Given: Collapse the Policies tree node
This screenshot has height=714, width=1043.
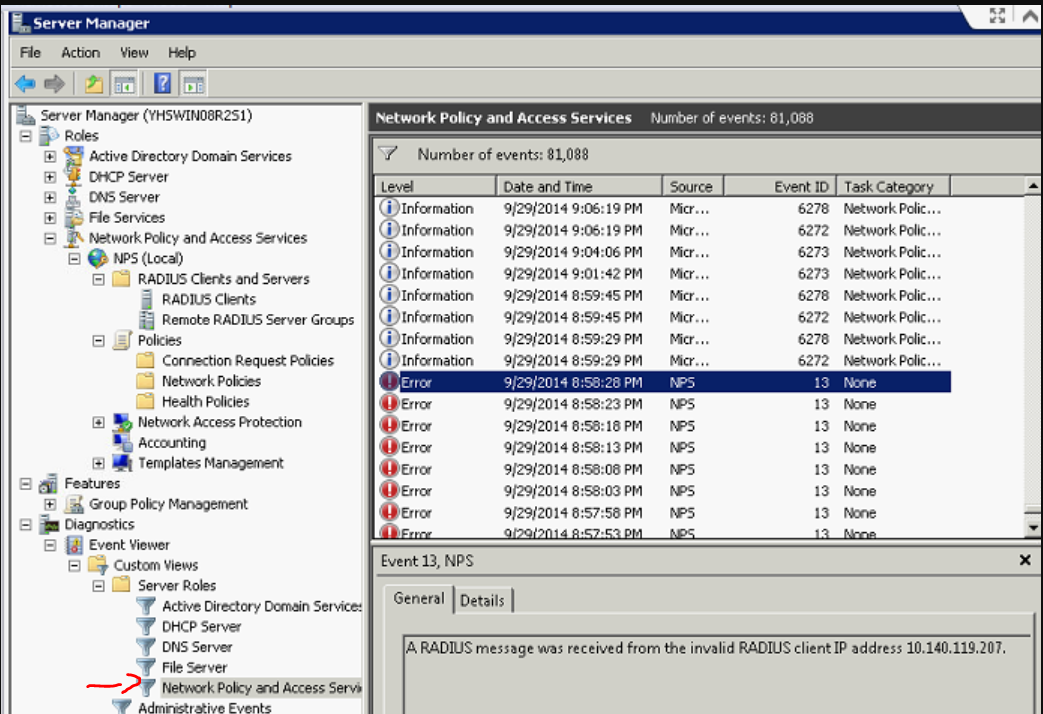Looking at the screenshot, I should pos(98,340).
